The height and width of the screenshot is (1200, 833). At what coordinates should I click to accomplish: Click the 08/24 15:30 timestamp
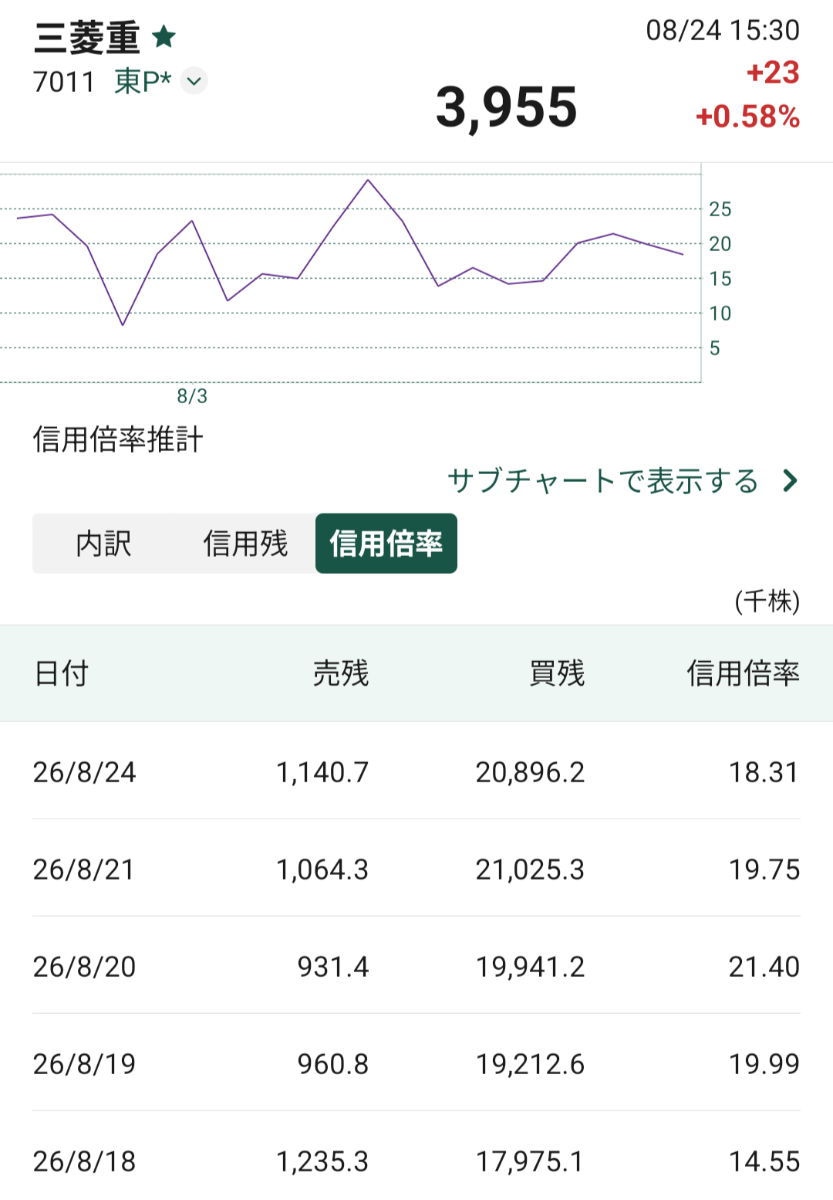[723, 30]
